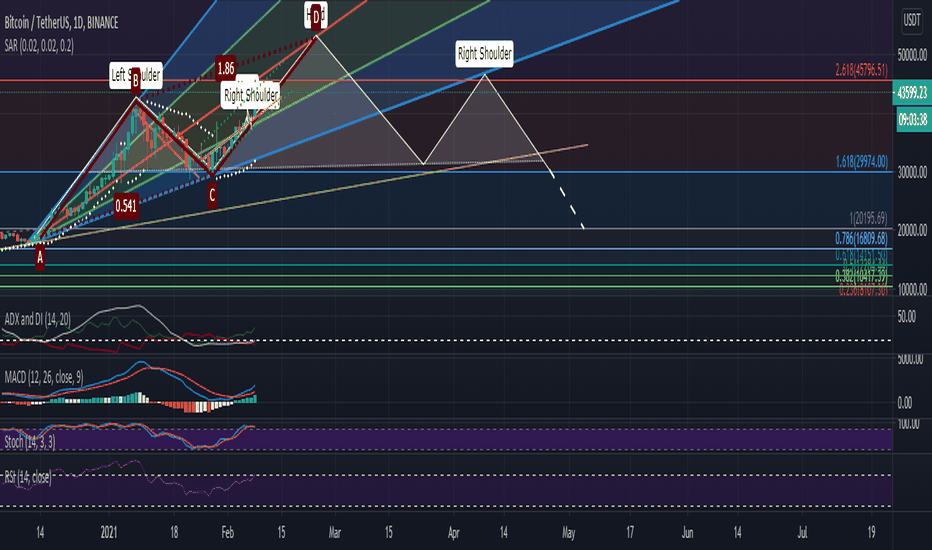Click the 2.618(45796.51) Fibonacci level label

861,70
